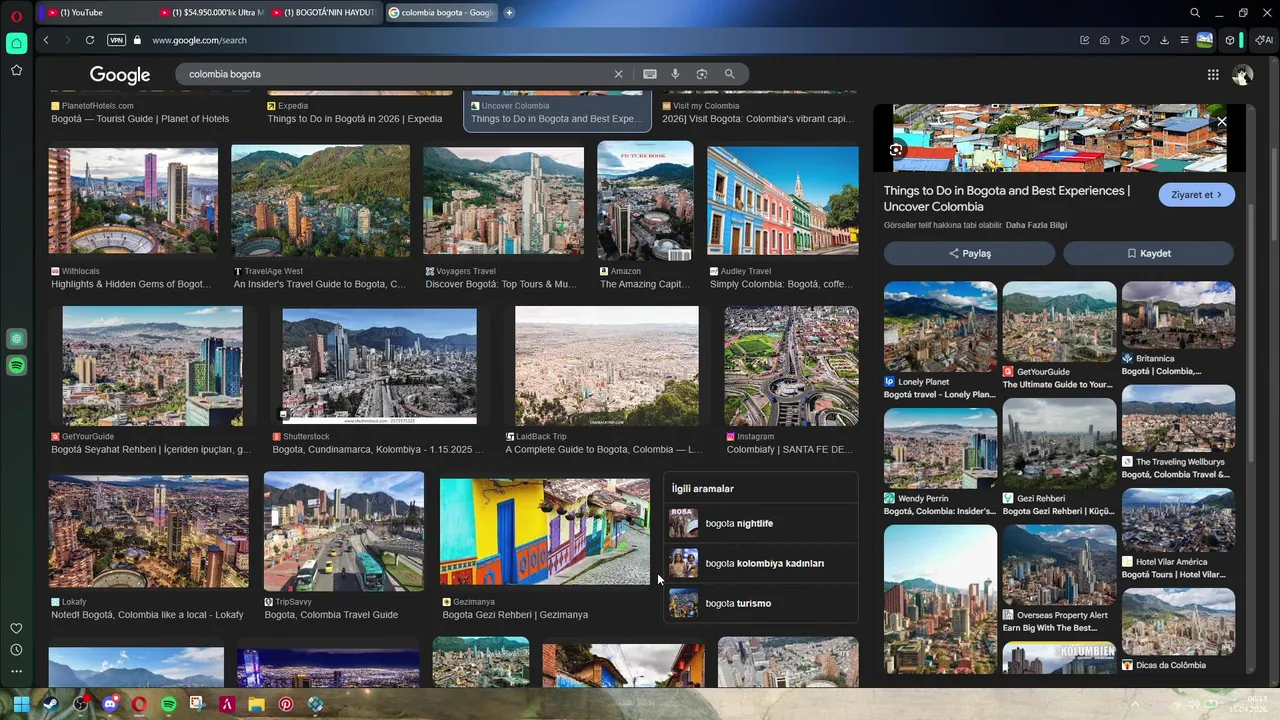
Task: Open history clock in Opera sidebar
Action: [16, 650]
